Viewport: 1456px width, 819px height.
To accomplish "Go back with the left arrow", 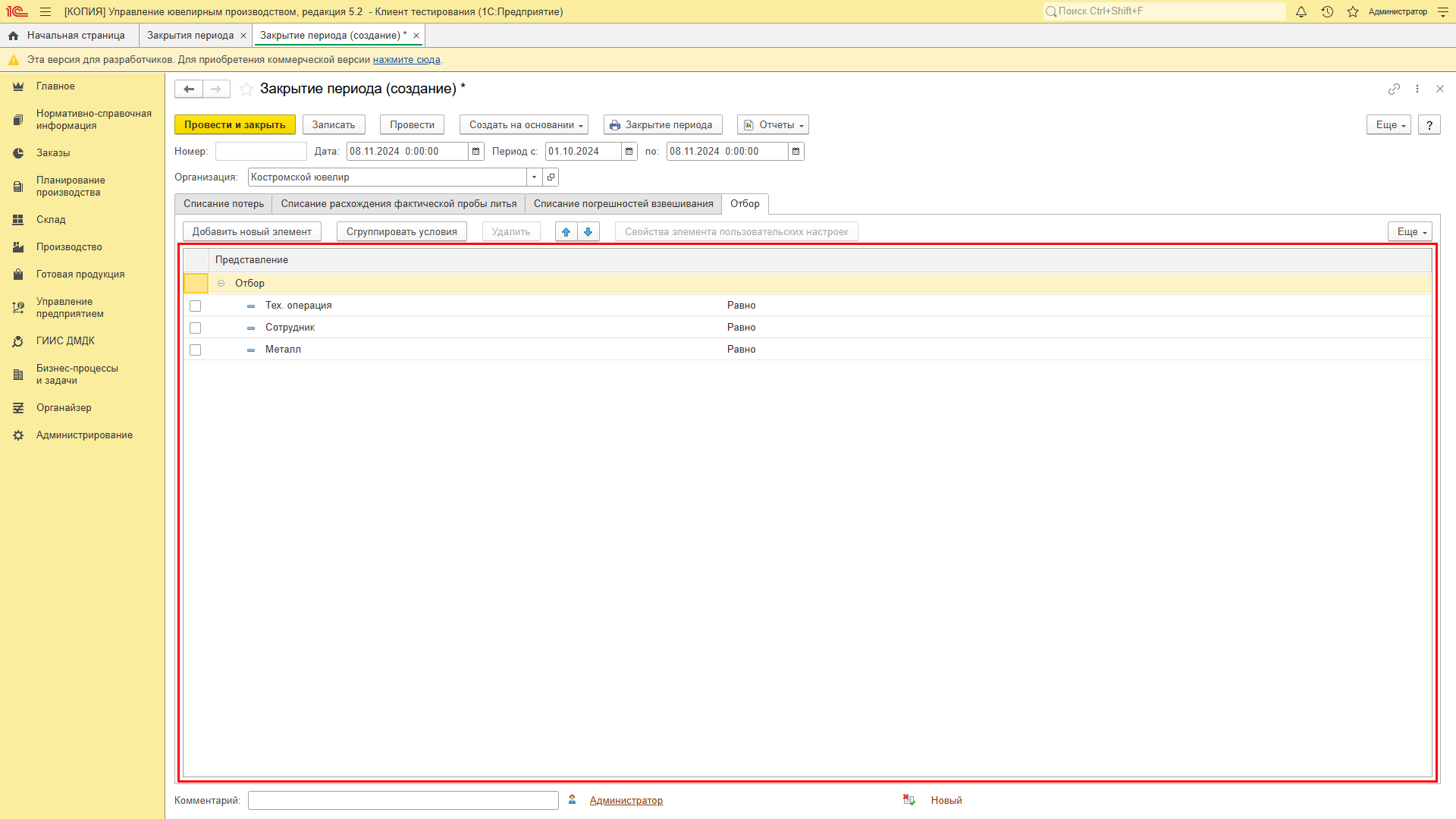I will coord(189,89).
